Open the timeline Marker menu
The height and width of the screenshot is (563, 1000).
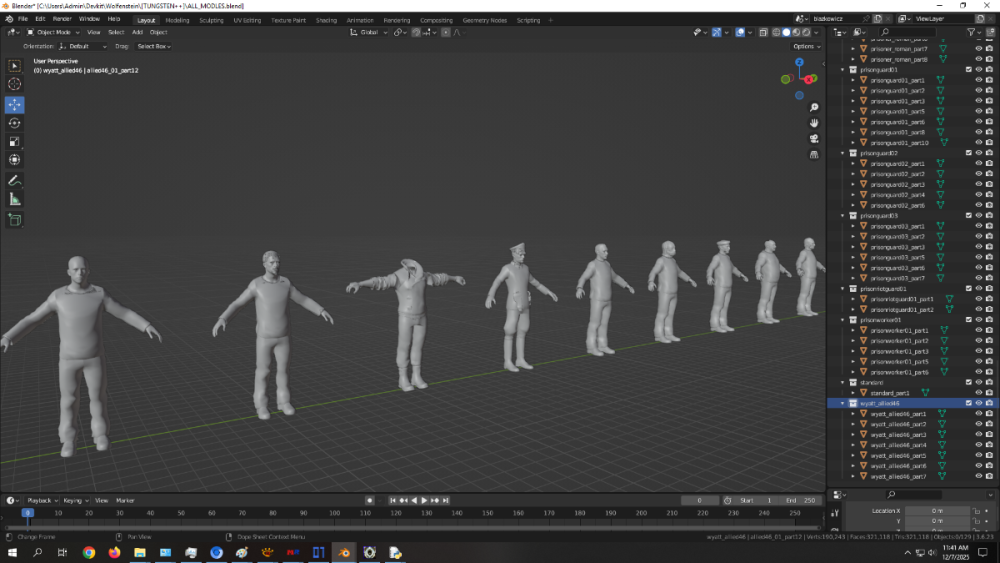point(125,501)
